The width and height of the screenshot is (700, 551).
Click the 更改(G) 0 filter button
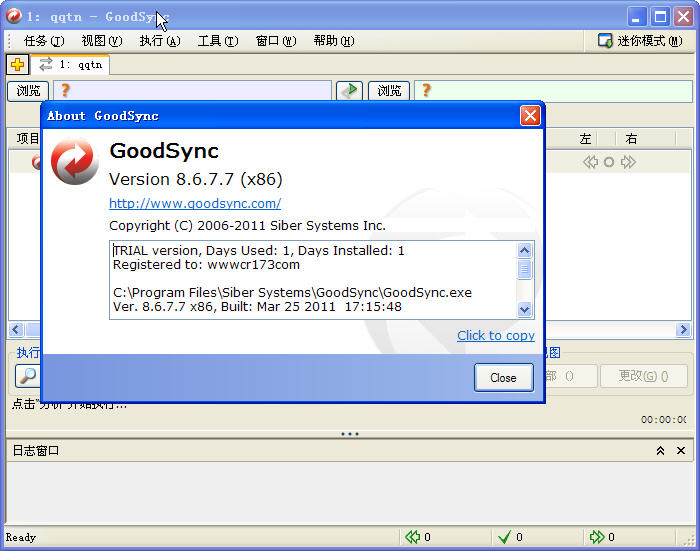(x=643, y=376)
